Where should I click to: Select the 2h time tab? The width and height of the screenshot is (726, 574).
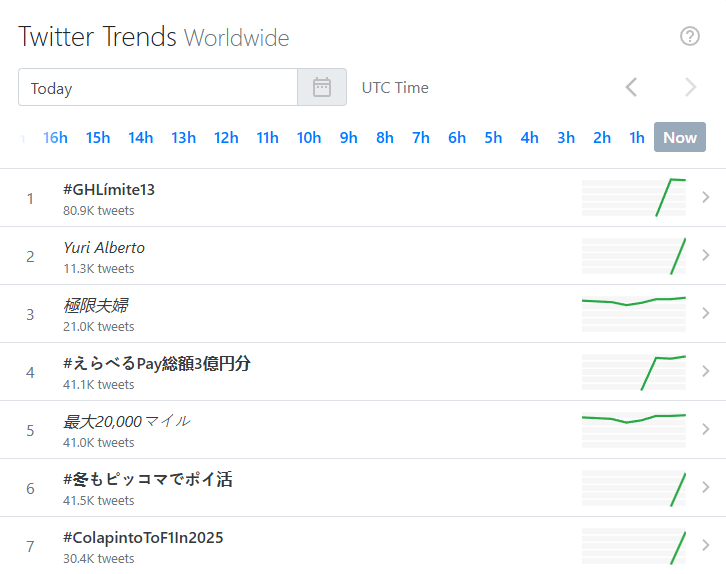[x=602, y=137]
